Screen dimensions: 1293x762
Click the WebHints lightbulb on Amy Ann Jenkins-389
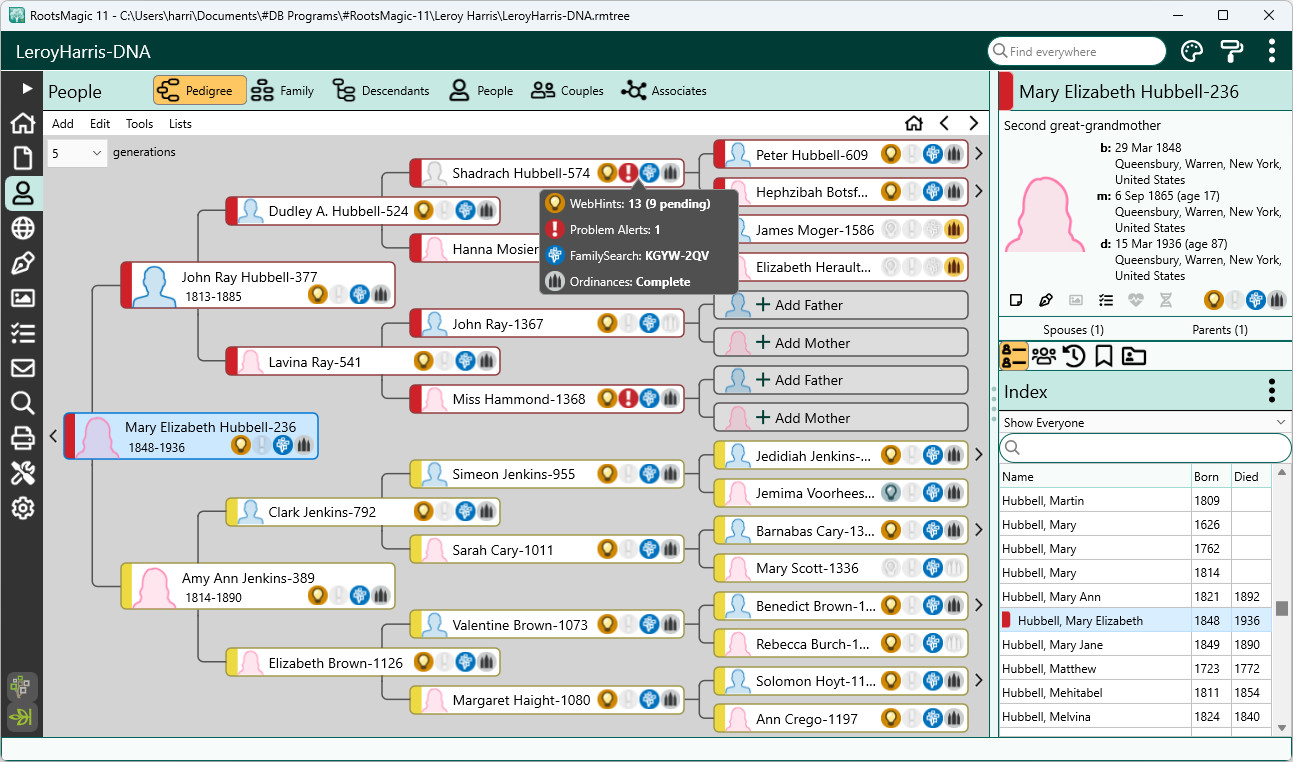point(317,596)
